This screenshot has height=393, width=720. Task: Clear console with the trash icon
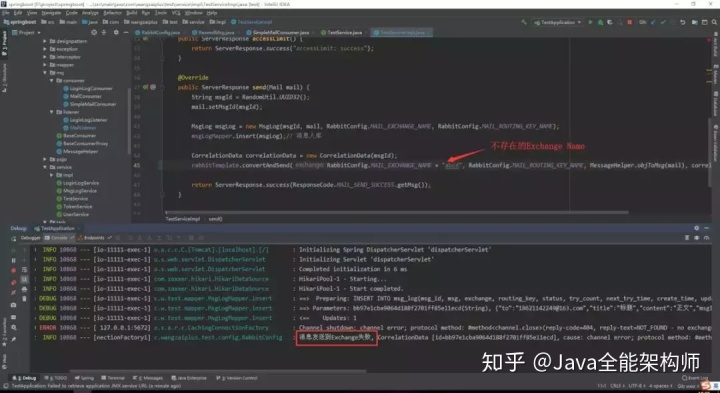click(24, 299)
